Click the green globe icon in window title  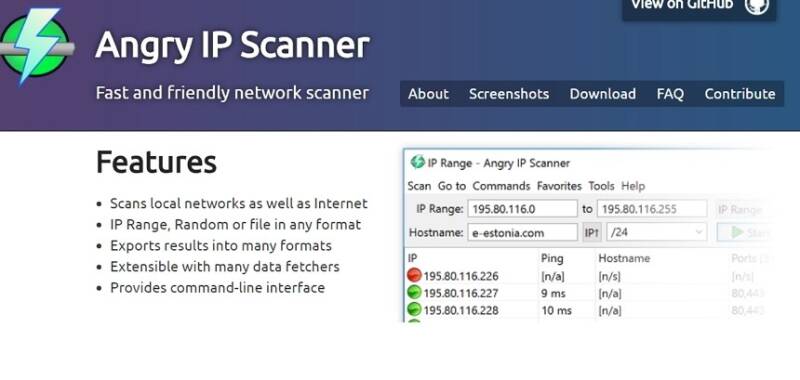coord(417,162)
